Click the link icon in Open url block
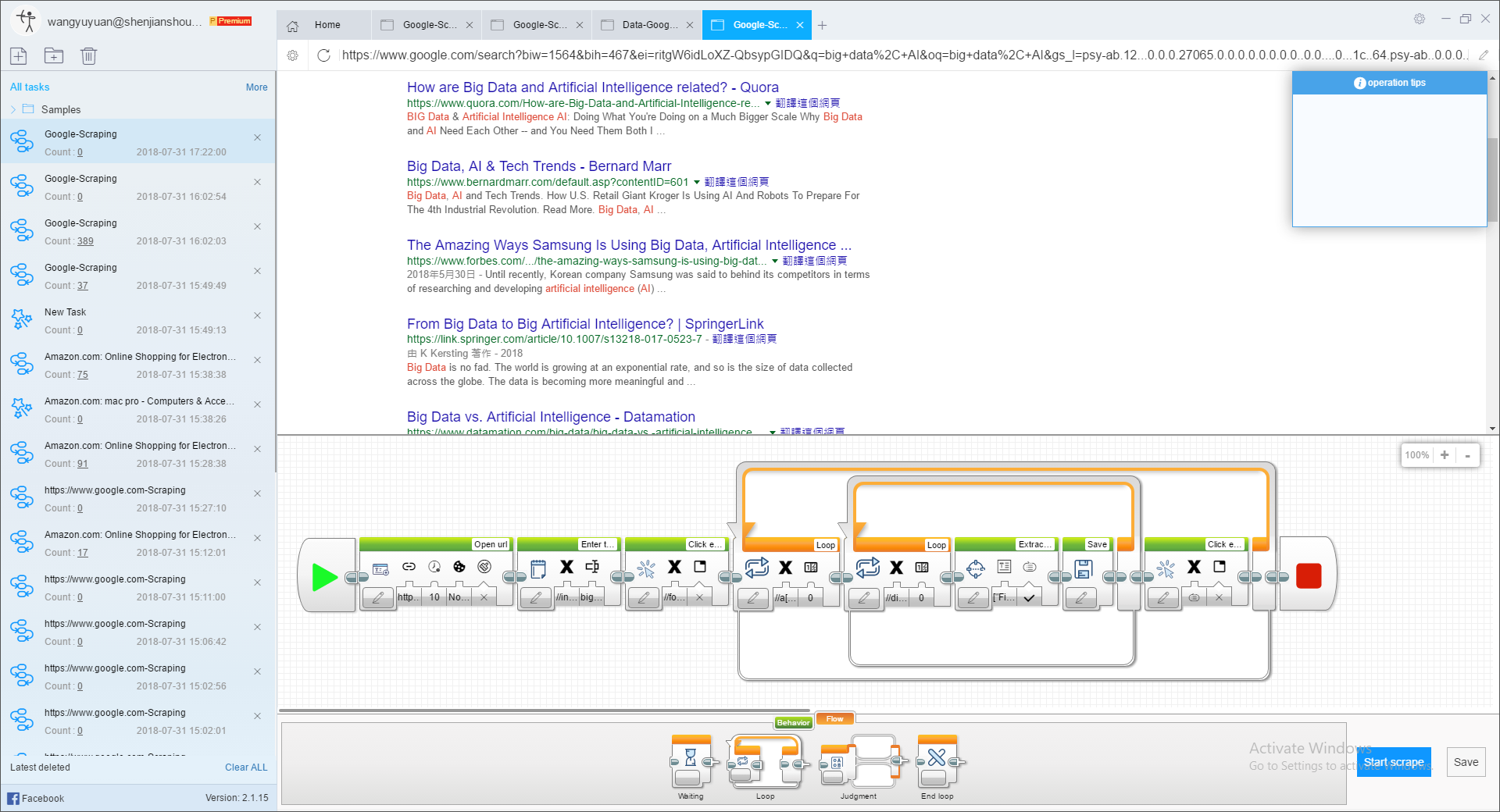This screenshot has height=812, width=1500. (409, 567)
